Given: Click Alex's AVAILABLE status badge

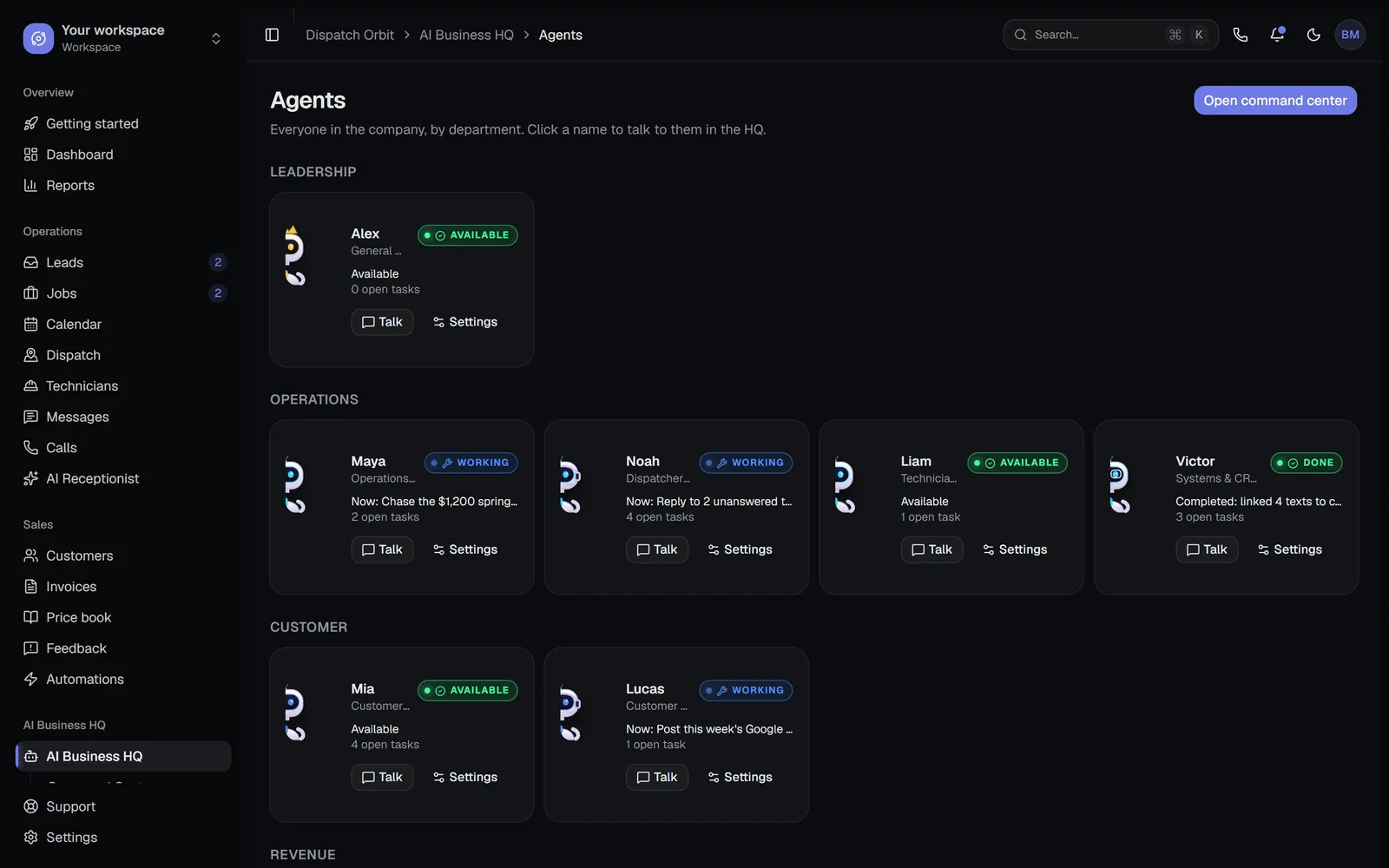Looking at the screenshot, I should tap(467, 235).
